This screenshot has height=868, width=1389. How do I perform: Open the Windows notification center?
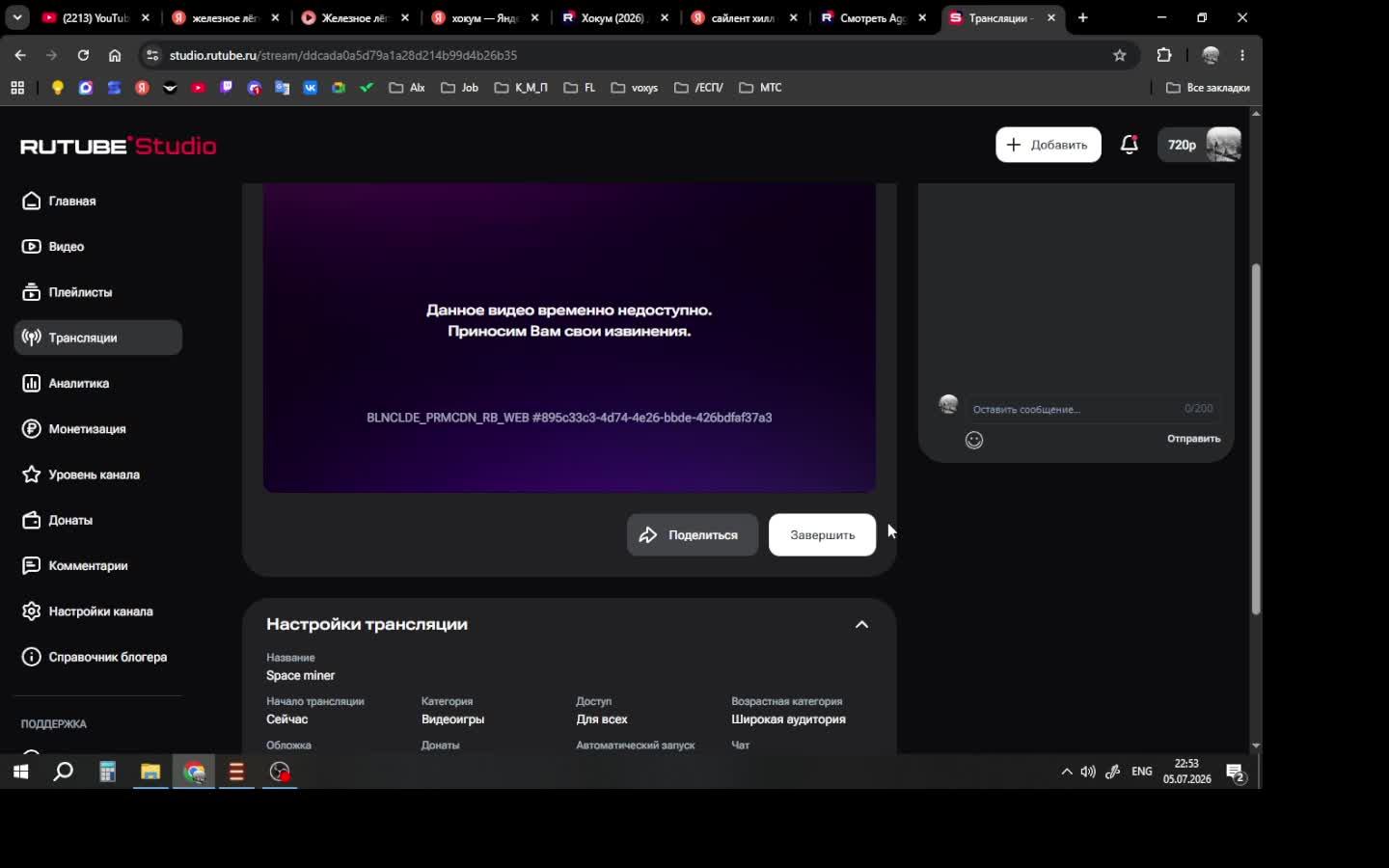[1236, 772]
